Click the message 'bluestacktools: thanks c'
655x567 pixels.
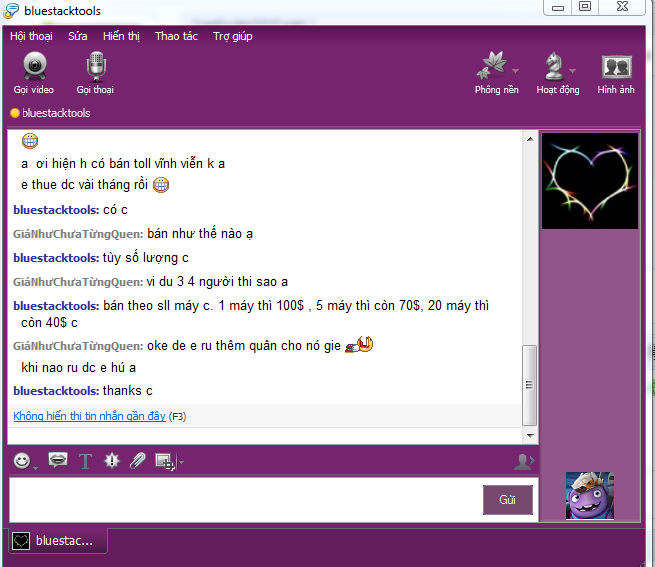[83, 391]
